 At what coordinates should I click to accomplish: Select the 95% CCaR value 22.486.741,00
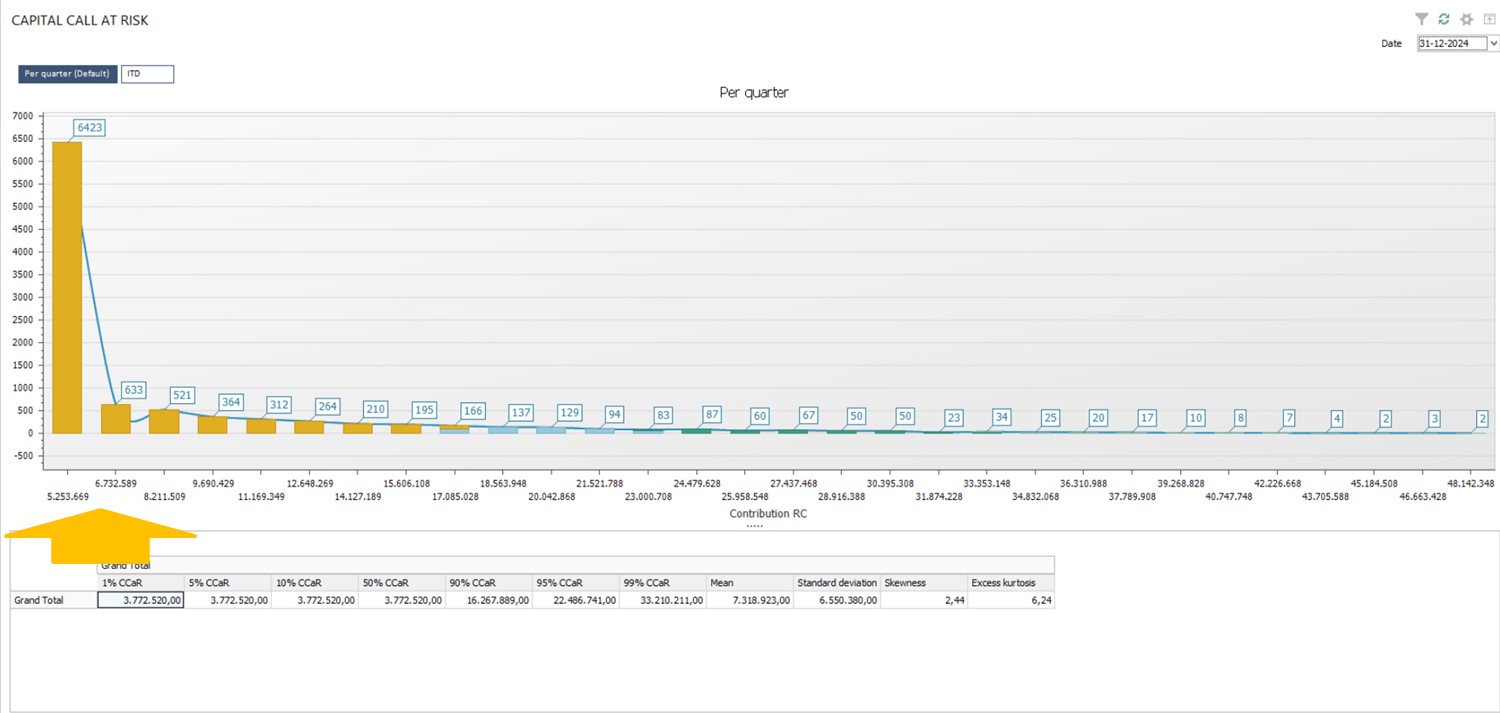575,600
